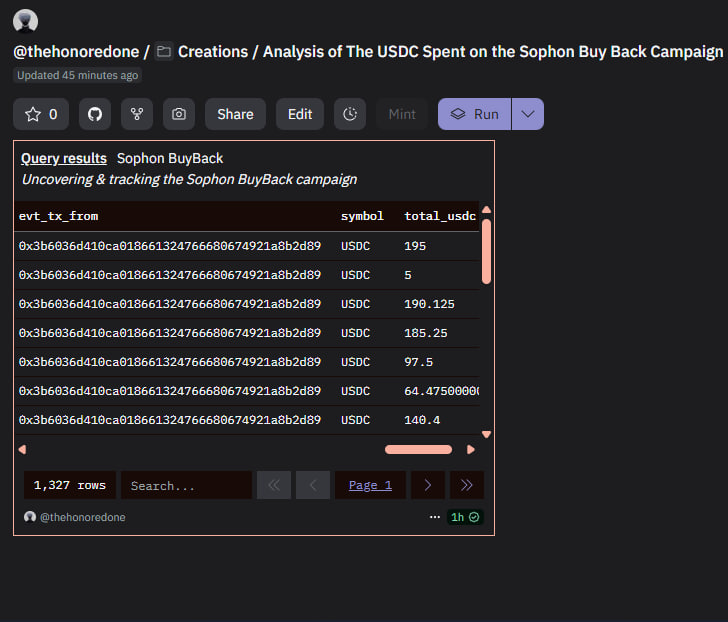Open the GitHub icon button

coord(95,114)
